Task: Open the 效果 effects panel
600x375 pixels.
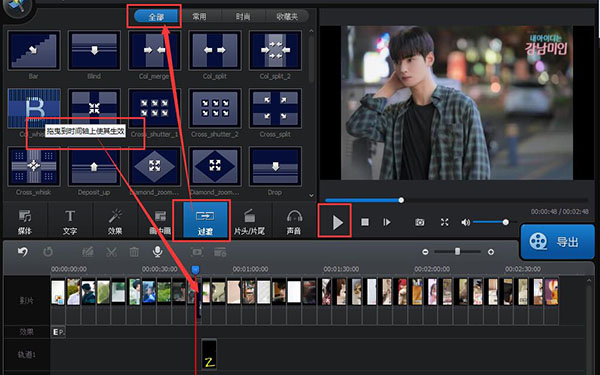Action: click(115, 222)
